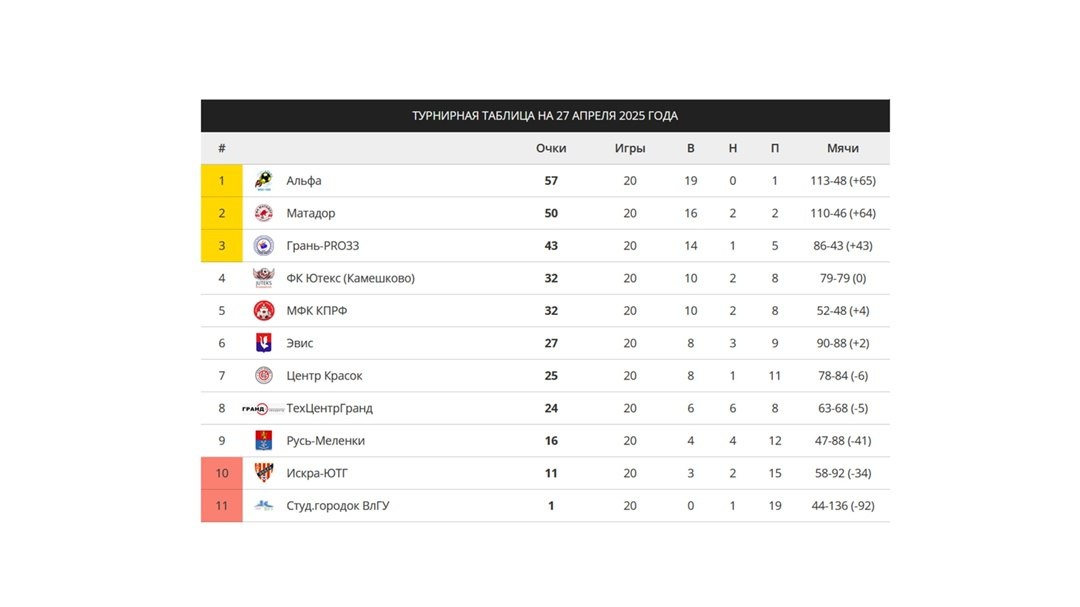Screen dimensions: 1080x607
Task: Click the МФК КПРФ red emblem
Action: pos(263,311)
